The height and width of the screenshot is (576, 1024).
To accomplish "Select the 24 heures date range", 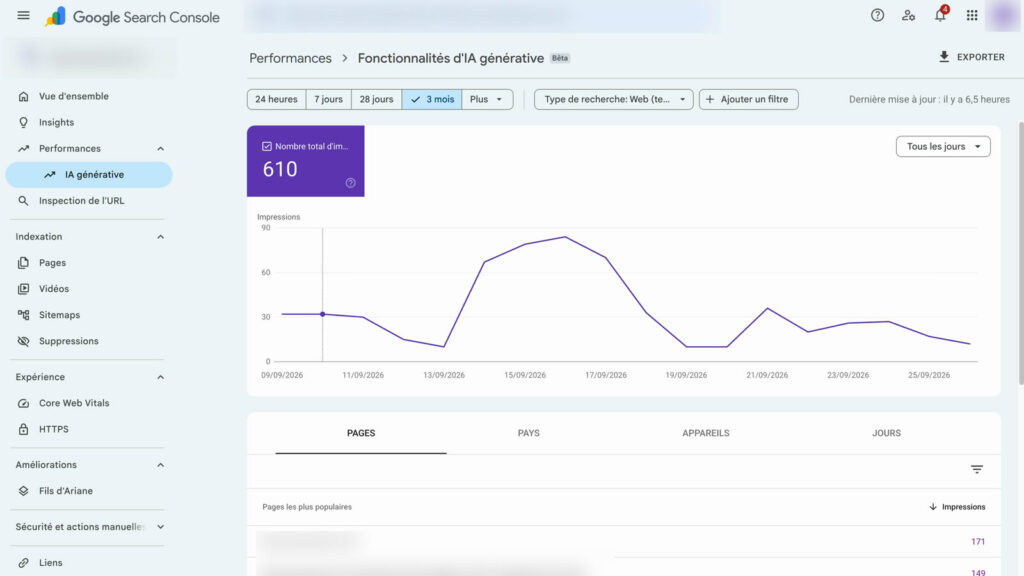I will (x=276, y=99).
